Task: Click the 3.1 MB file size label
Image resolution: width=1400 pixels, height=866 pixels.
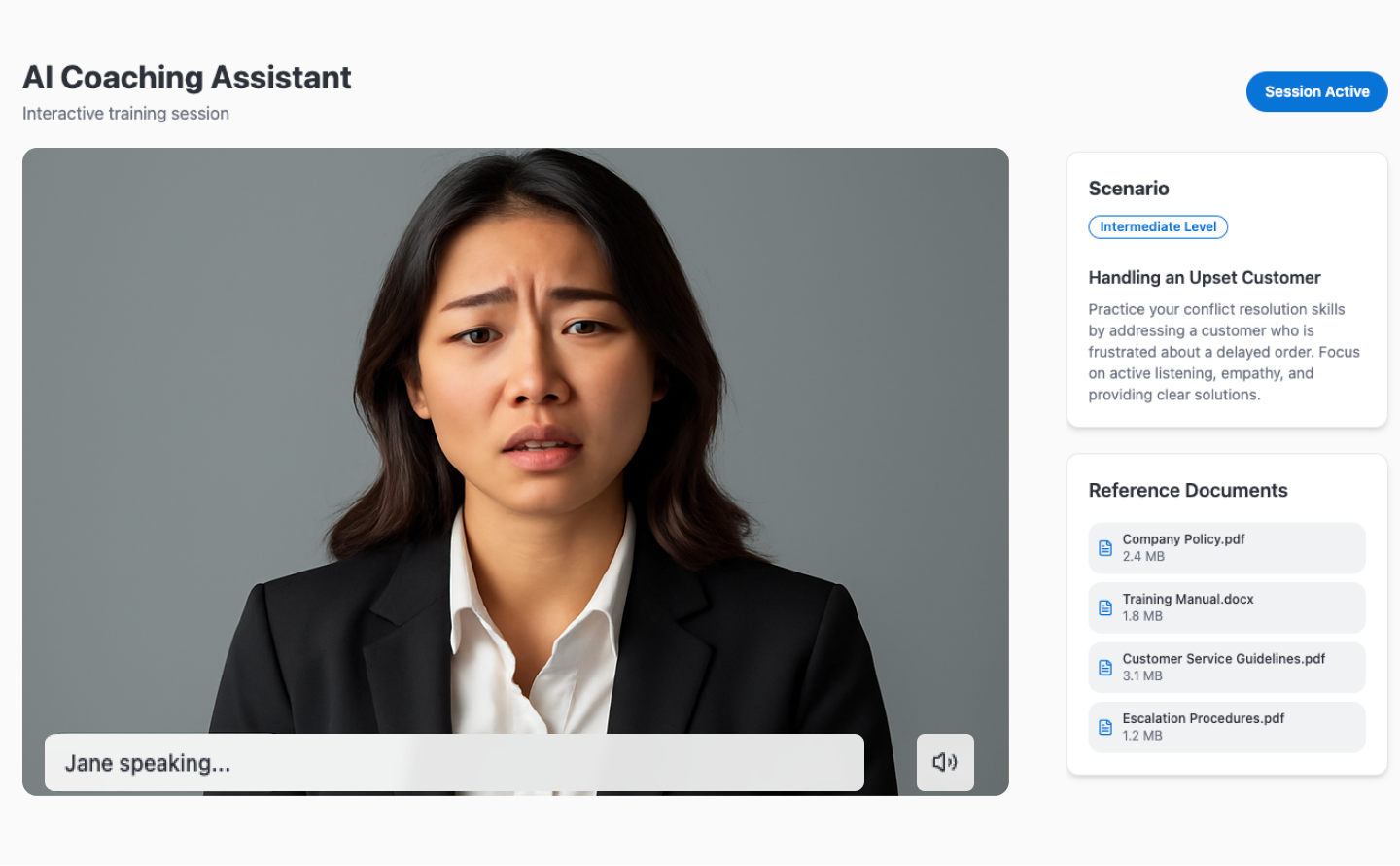Action: (x=1142, y=676)
